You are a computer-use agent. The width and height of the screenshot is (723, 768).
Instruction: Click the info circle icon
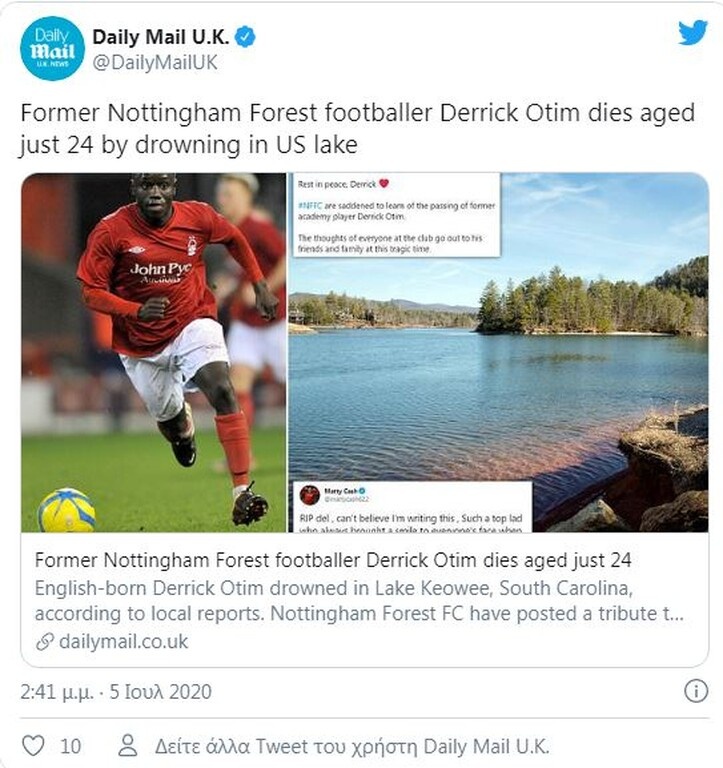pyautogui.click(x=695, y=690)
